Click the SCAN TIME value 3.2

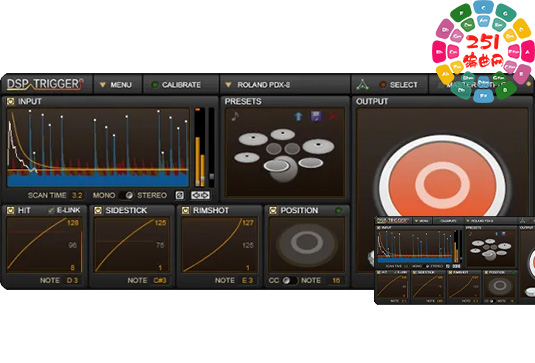[x=77, y=195]
